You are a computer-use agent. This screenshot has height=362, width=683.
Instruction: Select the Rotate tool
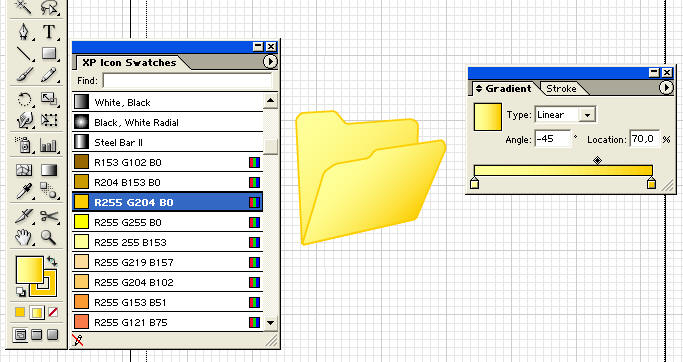[x=24, y=99]
